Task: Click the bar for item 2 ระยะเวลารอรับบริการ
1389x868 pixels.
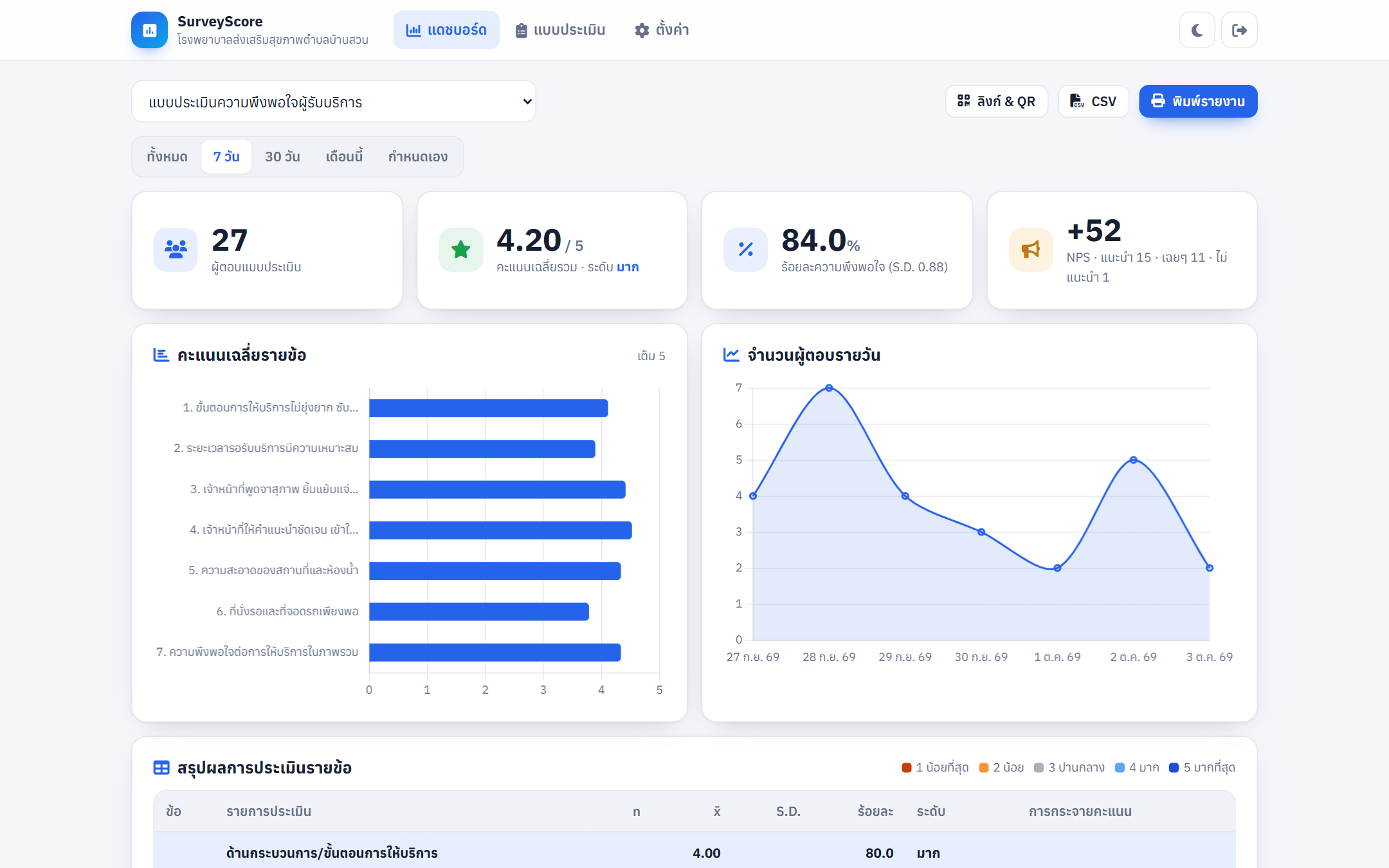Action: click(482, 449)
